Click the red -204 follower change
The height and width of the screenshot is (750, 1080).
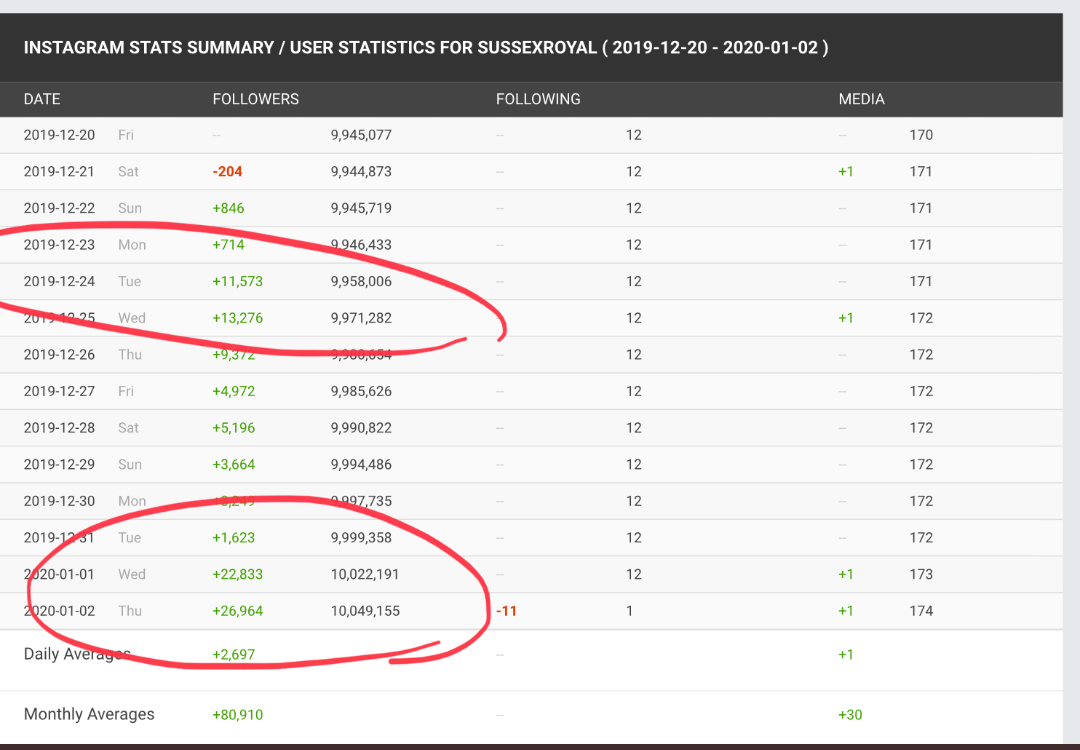228,171
